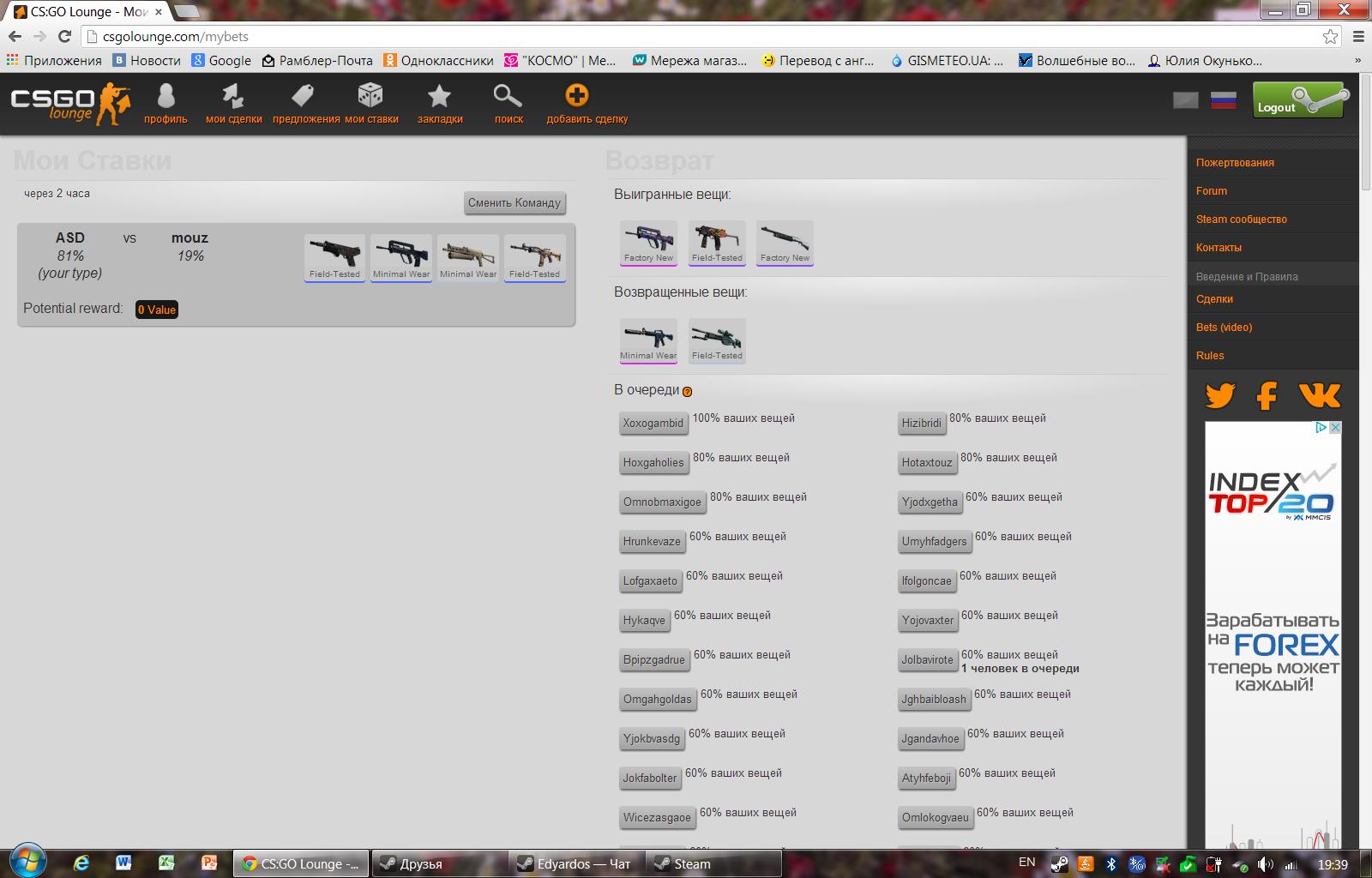Click the Xoxogambid bot button

(653, 424)
